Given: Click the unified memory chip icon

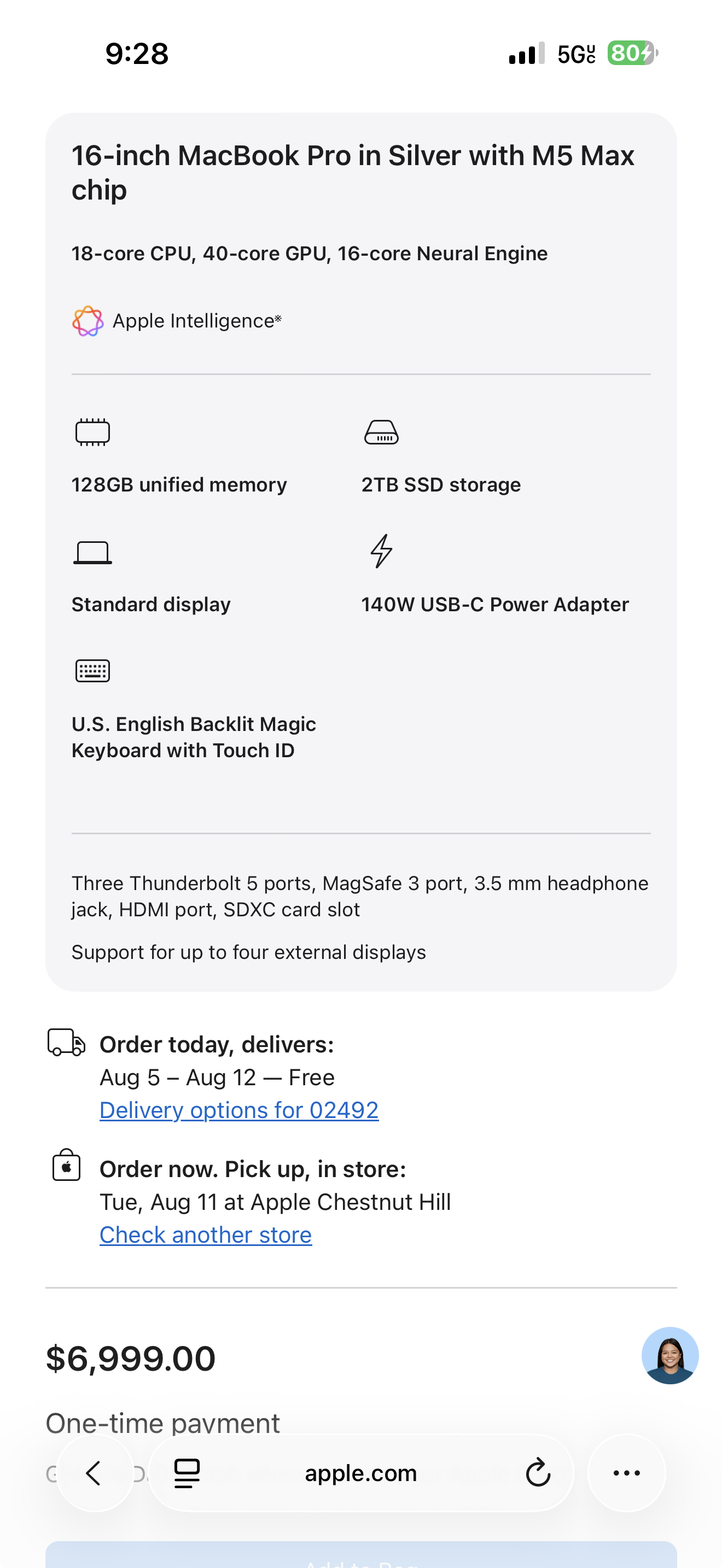Looking at the screenshot, I should (92, 432).
